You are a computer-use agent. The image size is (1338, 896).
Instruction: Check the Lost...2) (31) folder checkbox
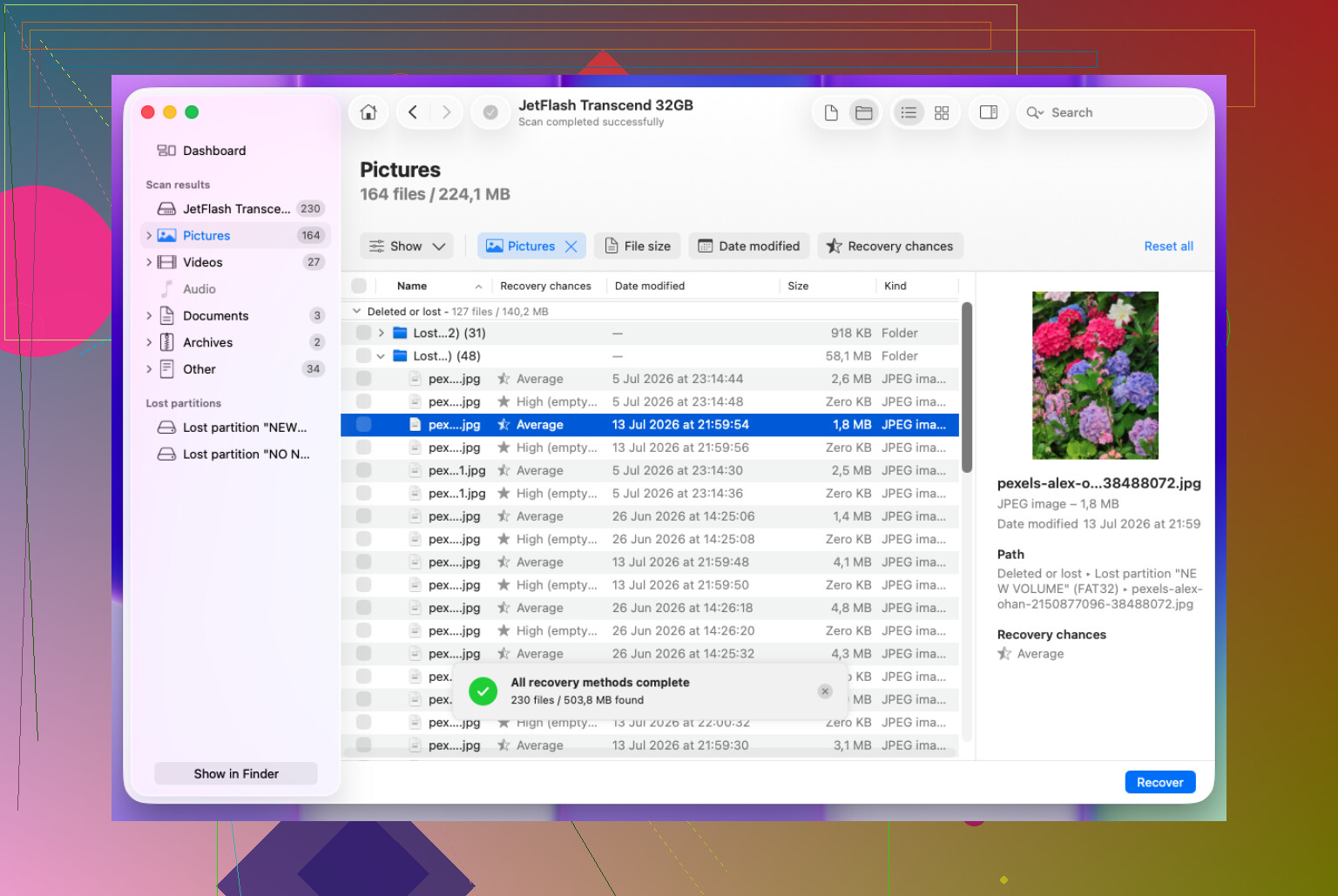pyautogui.click(x=363, y=333)
